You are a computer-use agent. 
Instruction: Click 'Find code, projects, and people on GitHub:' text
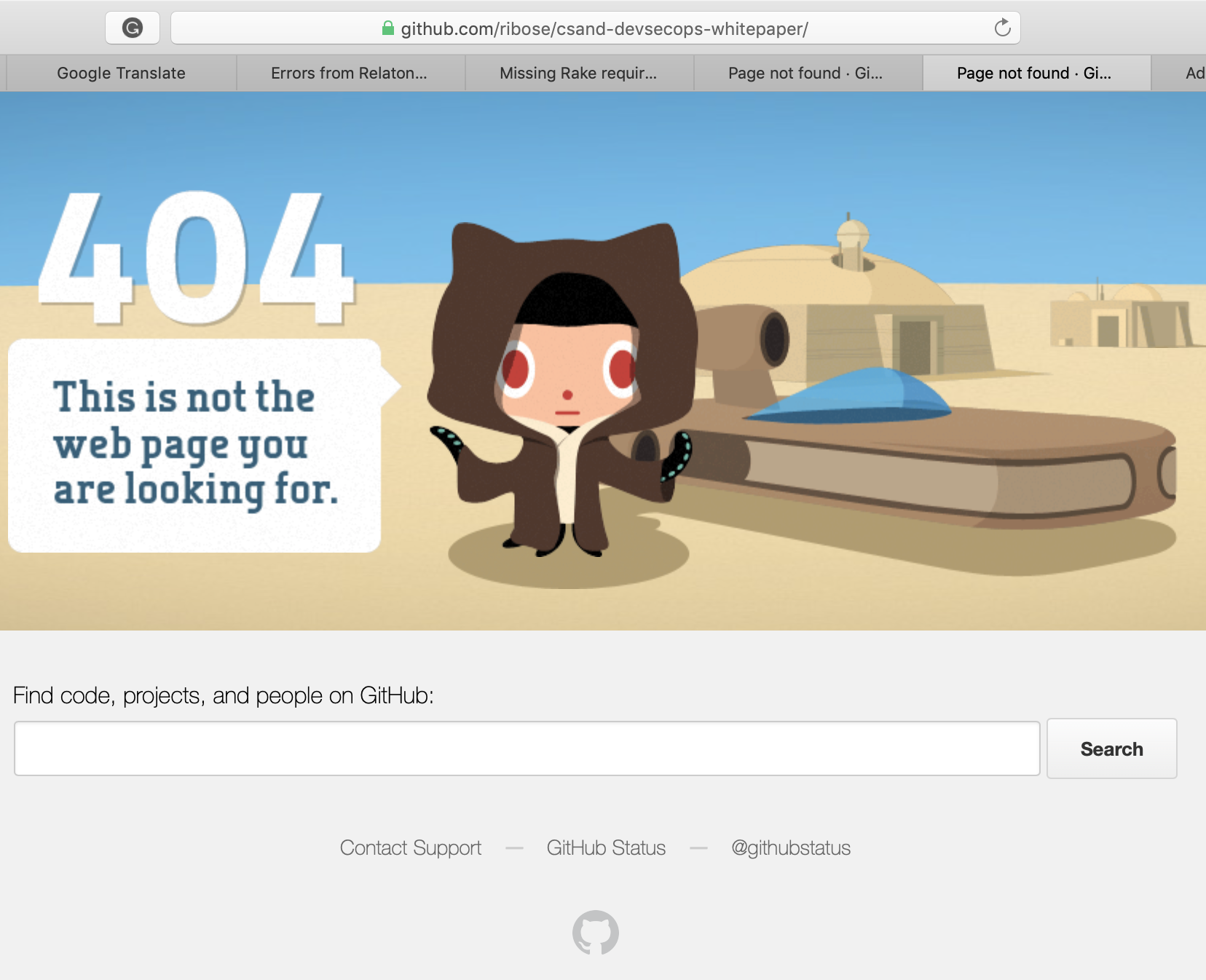[224, 696]
